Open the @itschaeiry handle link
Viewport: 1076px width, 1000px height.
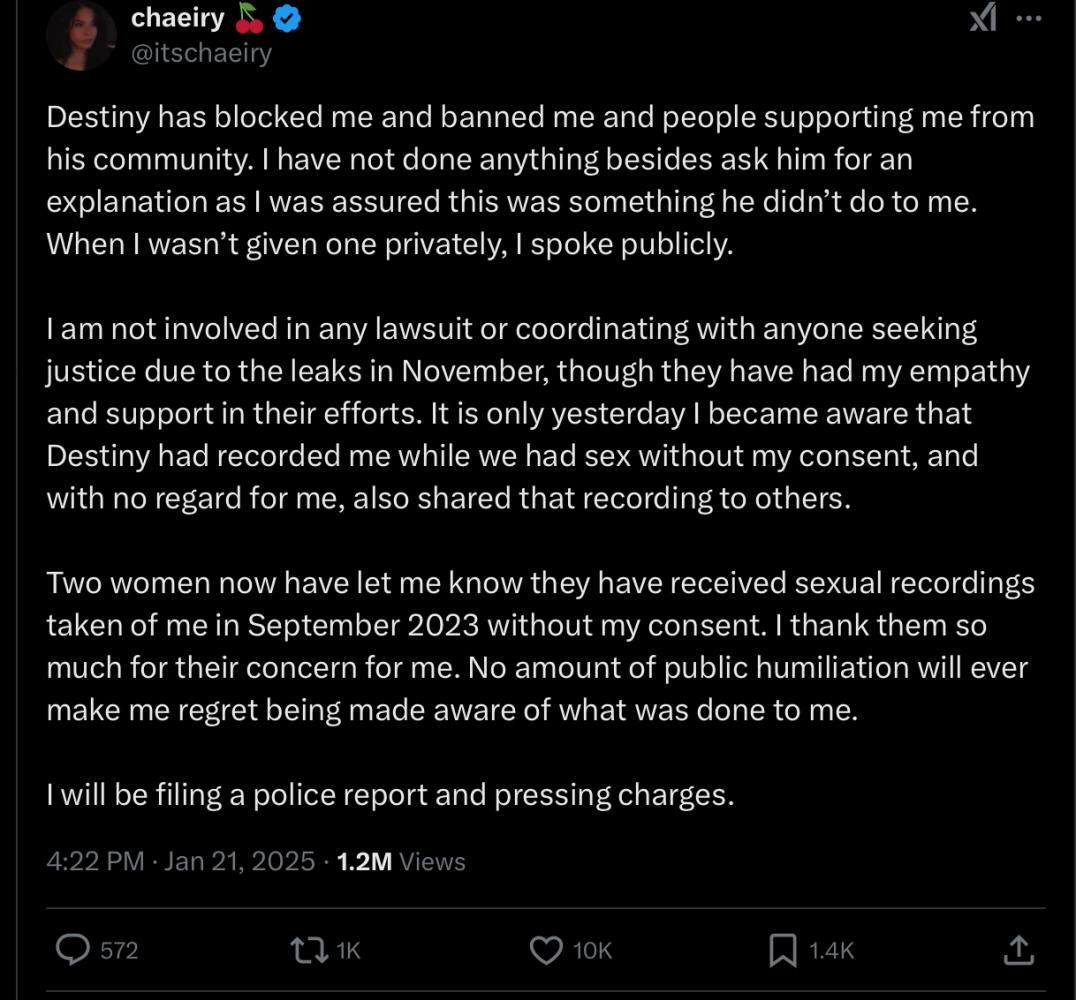click(201, 53)
